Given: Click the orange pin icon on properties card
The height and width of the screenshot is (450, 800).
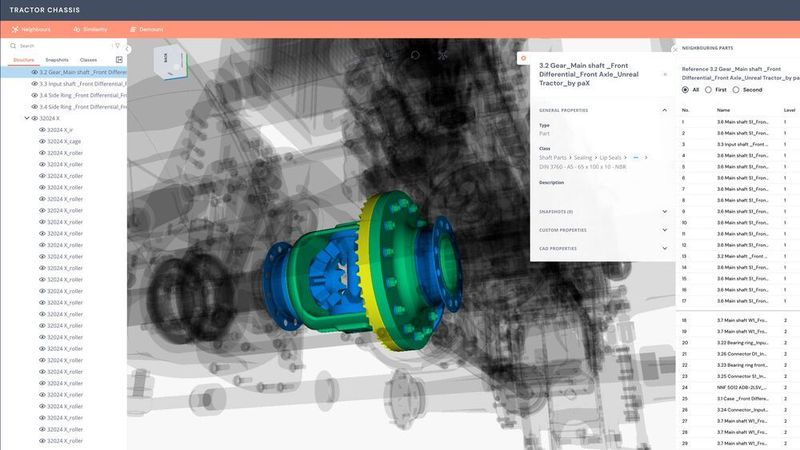Looking at the screenshot, I should point(523,58).
